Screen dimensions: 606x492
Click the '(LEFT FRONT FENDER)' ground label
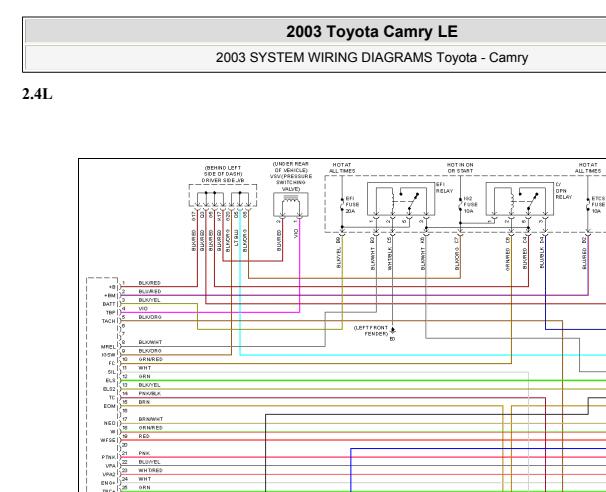[371, 330]
